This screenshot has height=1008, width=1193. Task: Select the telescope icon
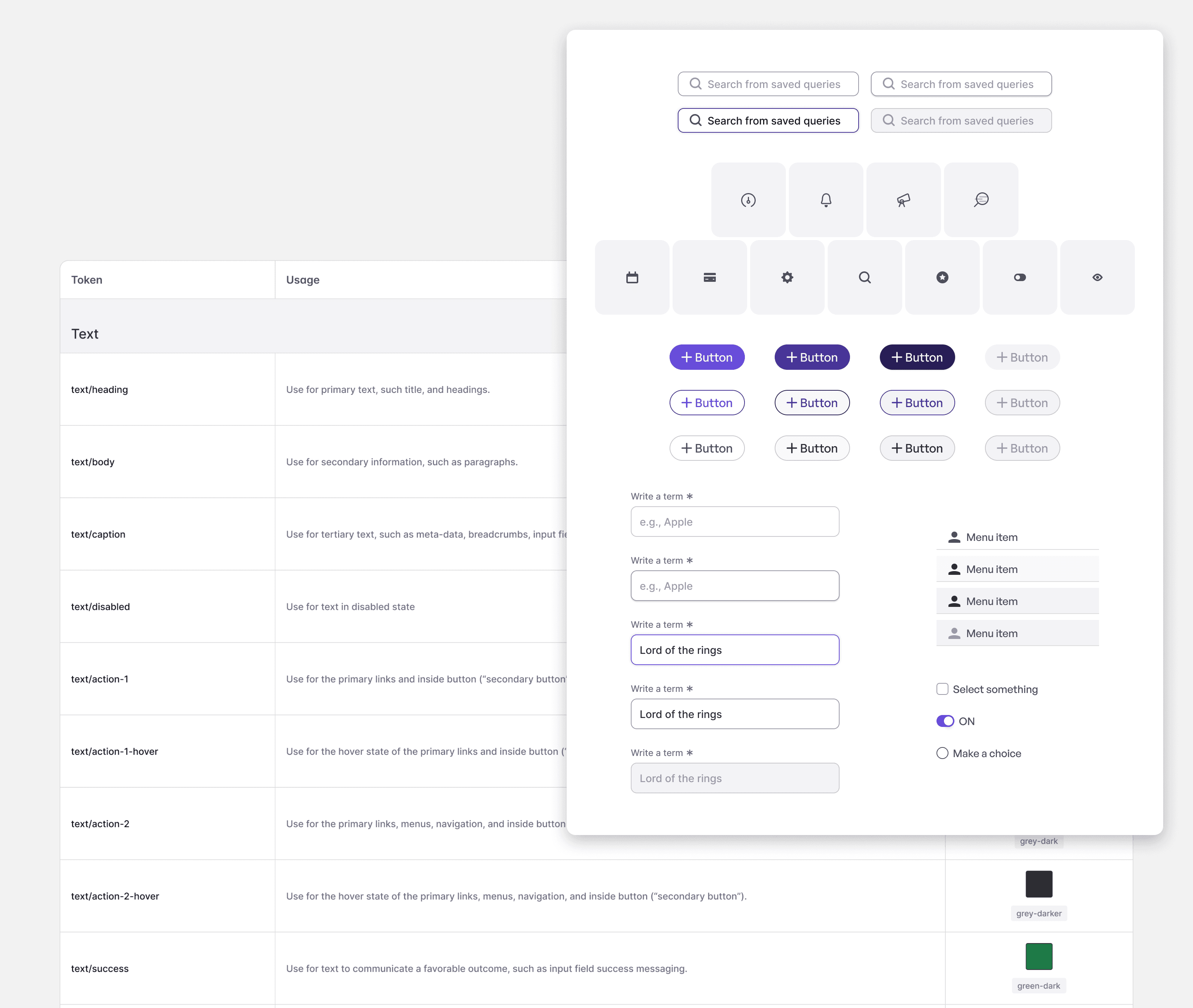coord(903,199)
